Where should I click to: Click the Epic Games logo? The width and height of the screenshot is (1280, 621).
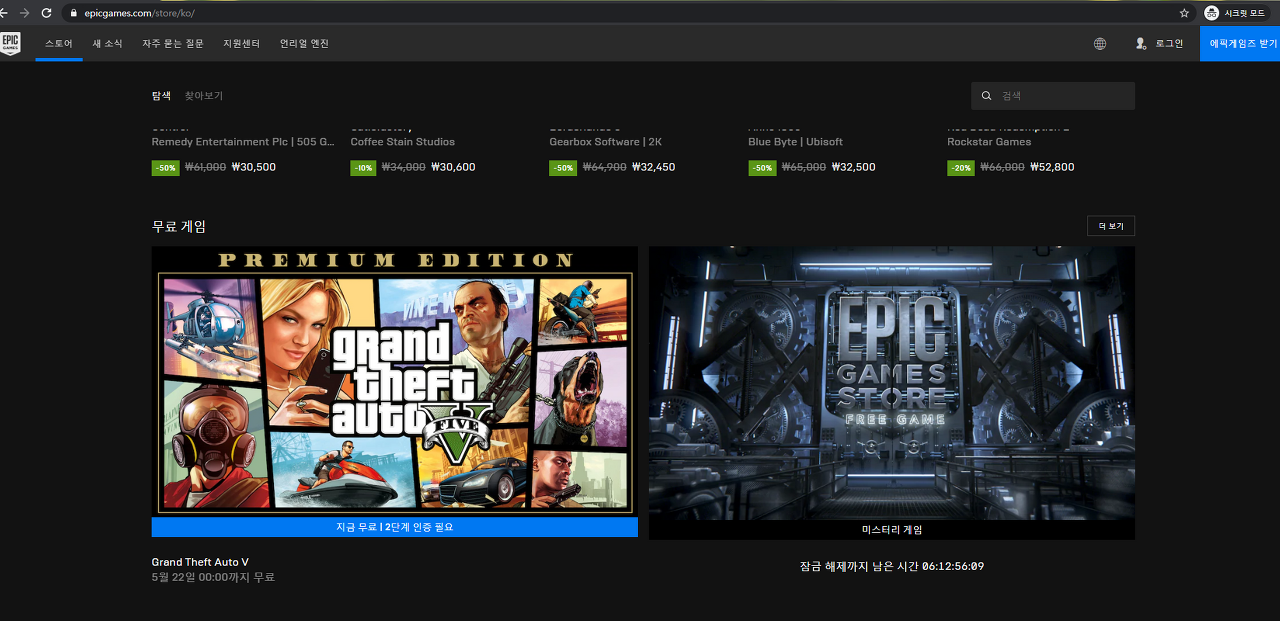coord(10,43)
